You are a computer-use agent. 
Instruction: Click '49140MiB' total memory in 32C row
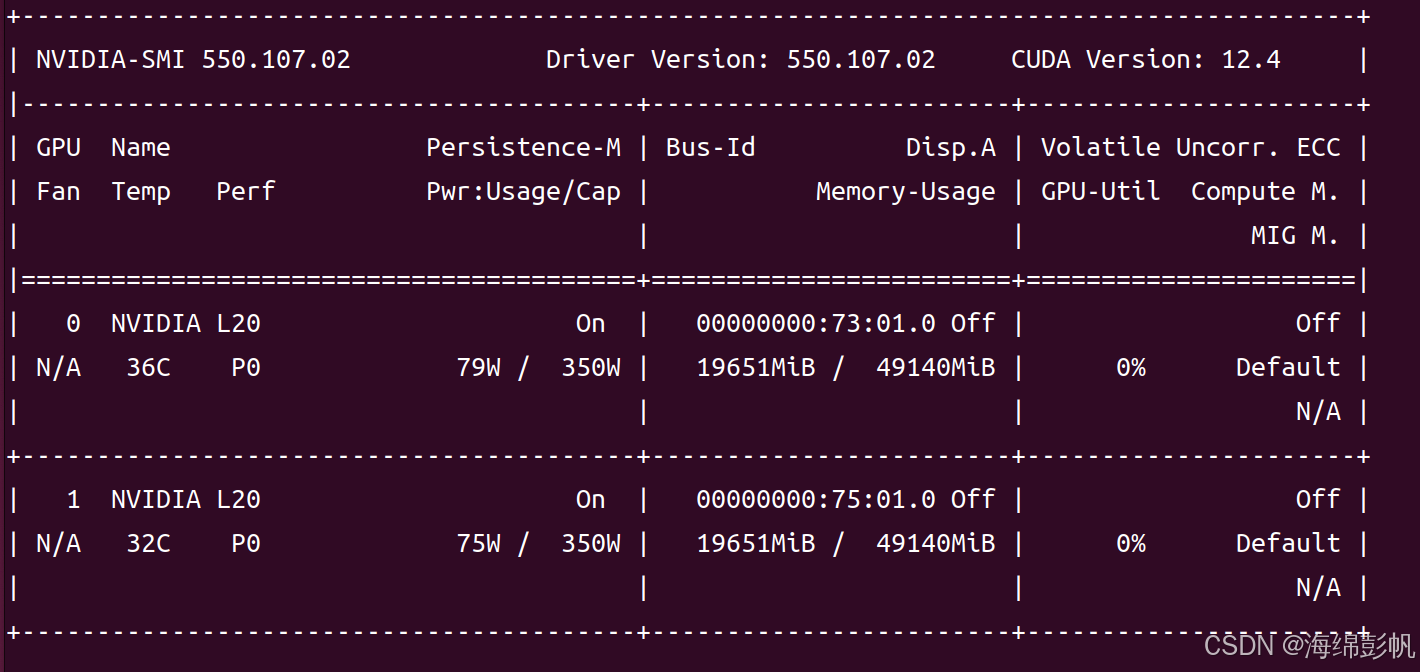(x=936, y=544)
